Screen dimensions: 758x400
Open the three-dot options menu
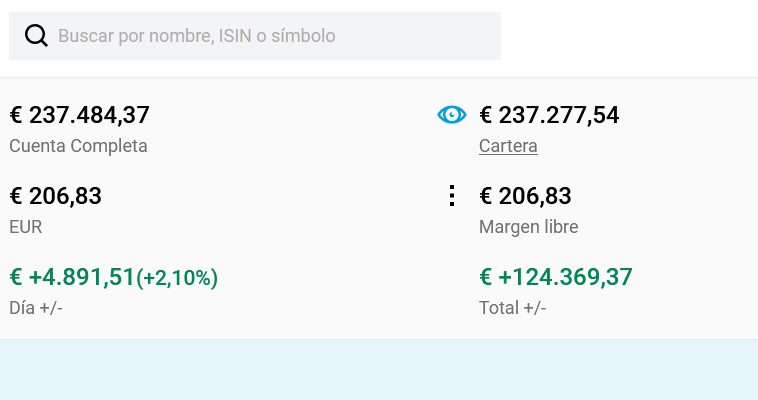(x=452, y=196)
